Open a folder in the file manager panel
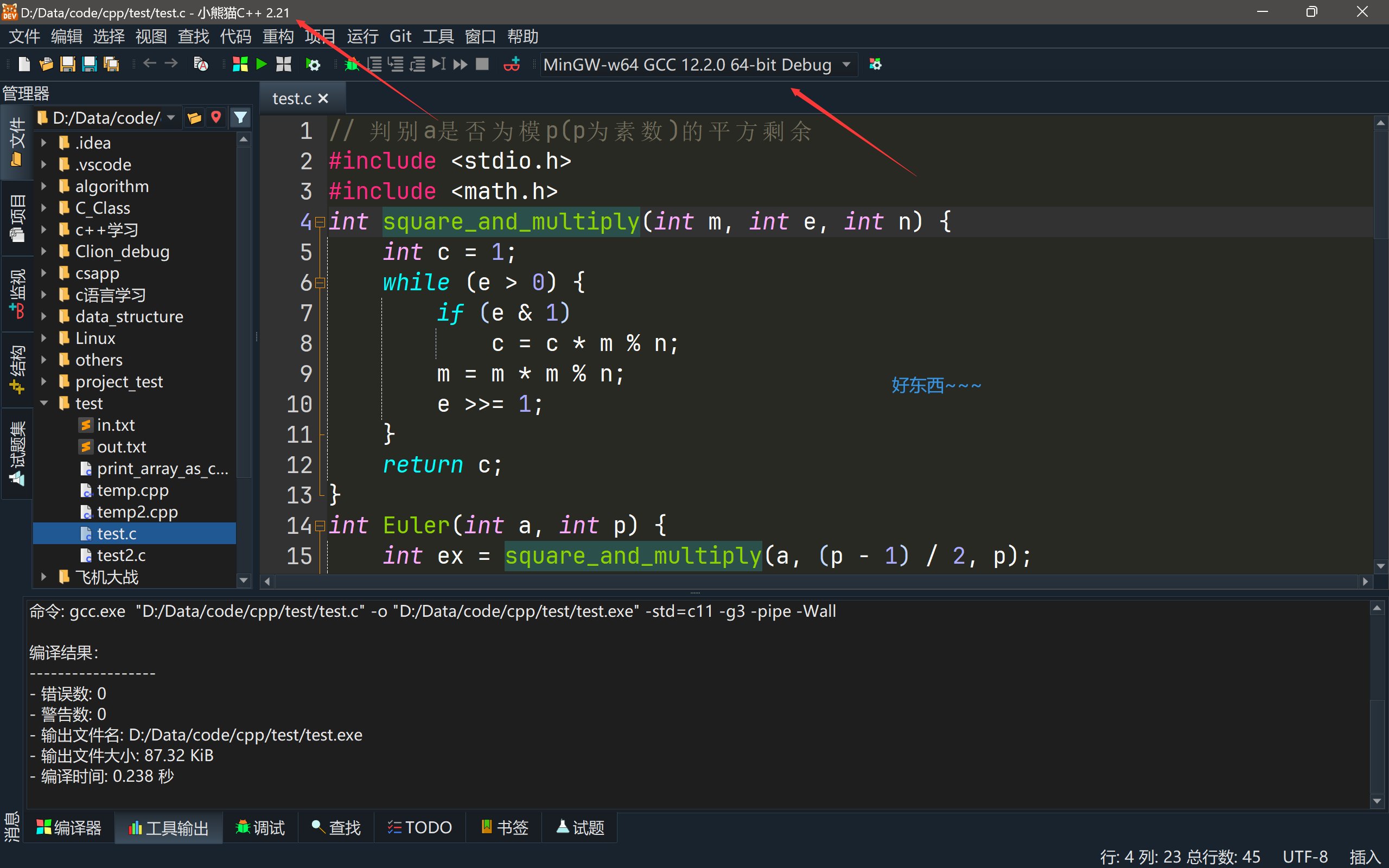 click(195, 118)
